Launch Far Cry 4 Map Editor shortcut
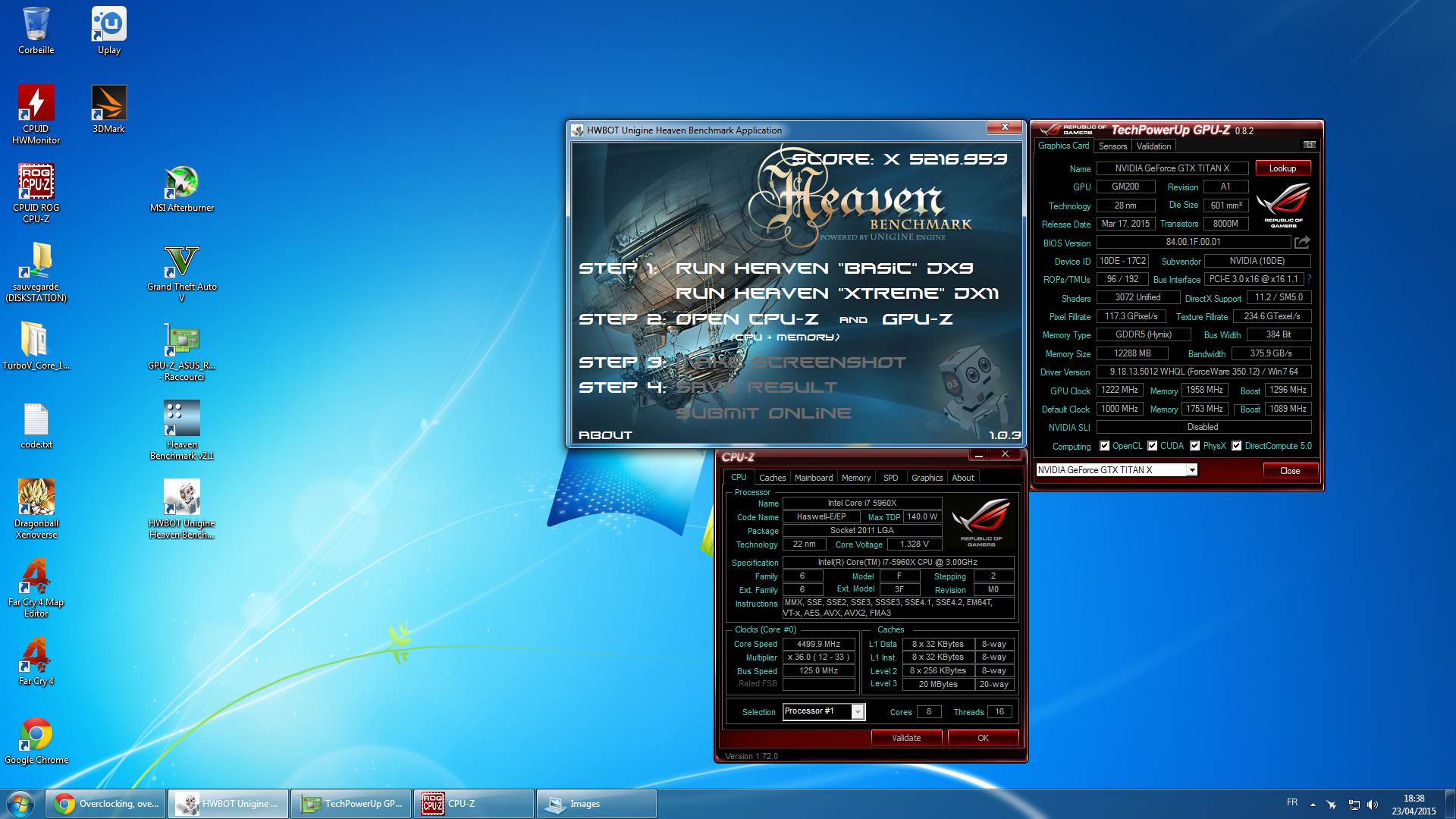The height and width of the screenshot is (819, 1456). pyautogui.click(x=36, y=588)
